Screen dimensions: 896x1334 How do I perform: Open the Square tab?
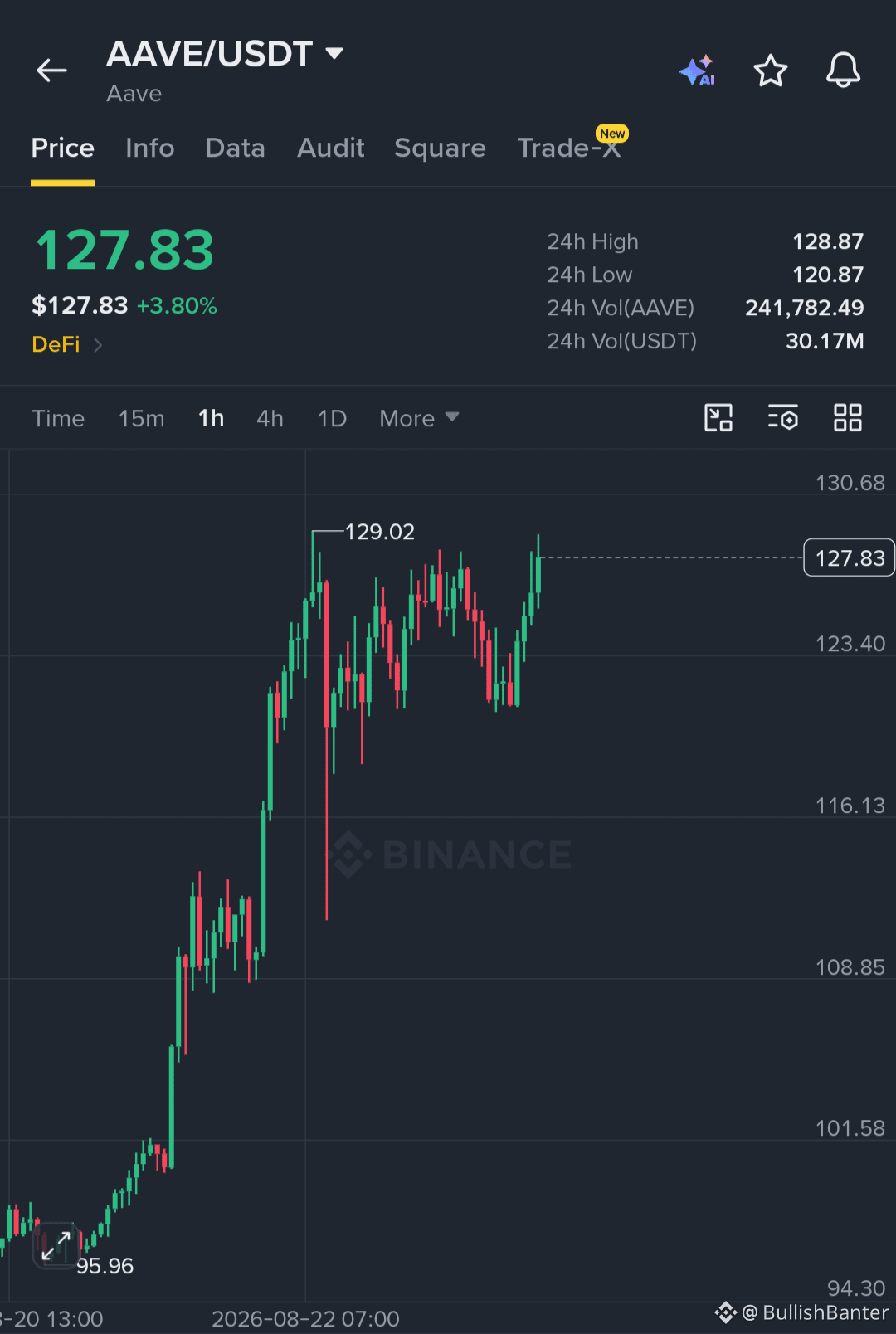[440, 148]
